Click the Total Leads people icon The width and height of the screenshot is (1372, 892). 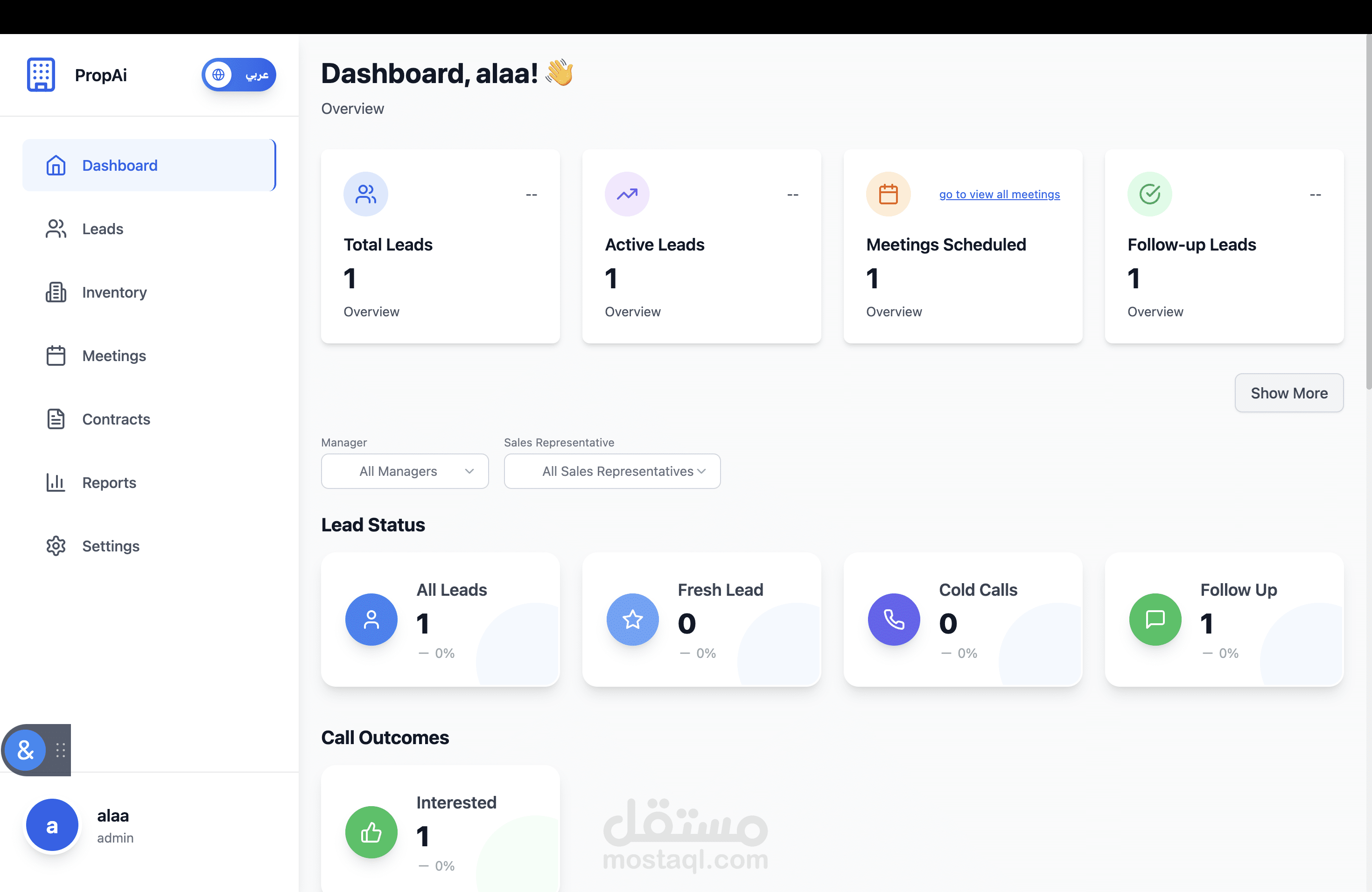click(366, 194)
